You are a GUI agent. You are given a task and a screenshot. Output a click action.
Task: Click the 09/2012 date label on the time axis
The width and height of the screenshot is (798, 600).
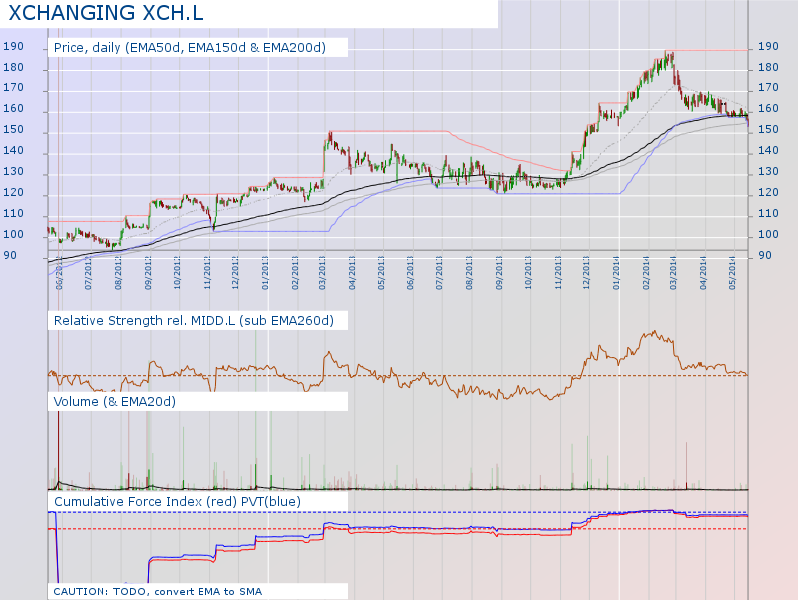(x=148, y=273)
